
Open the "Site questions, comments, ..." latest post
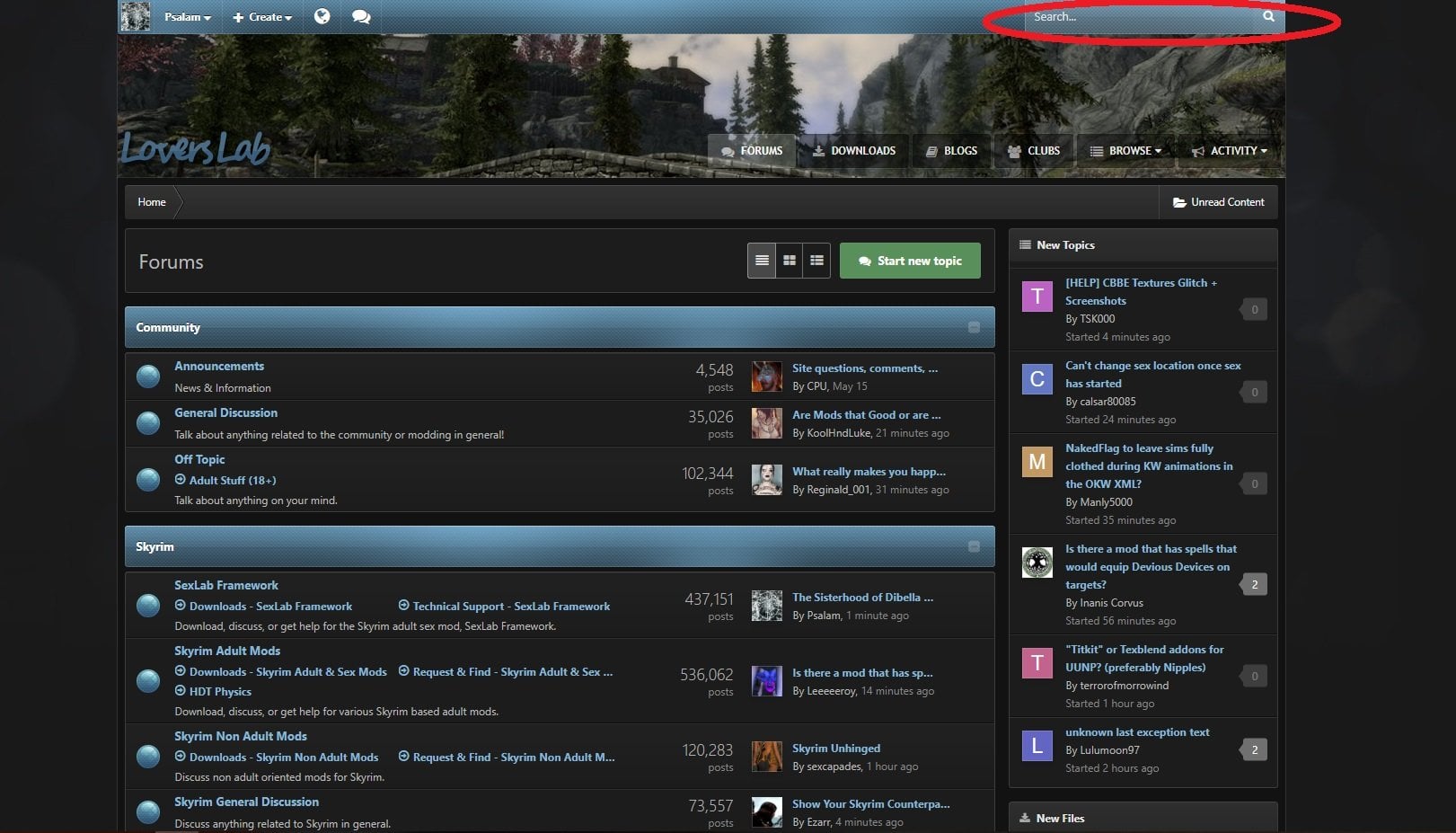pyautogui.click(x=865, y=368)
